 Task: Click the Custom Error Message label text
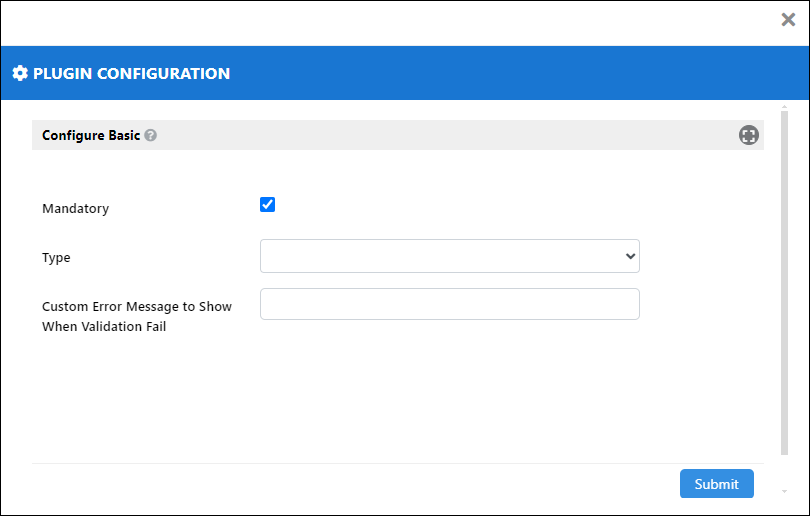pos(137,317)
